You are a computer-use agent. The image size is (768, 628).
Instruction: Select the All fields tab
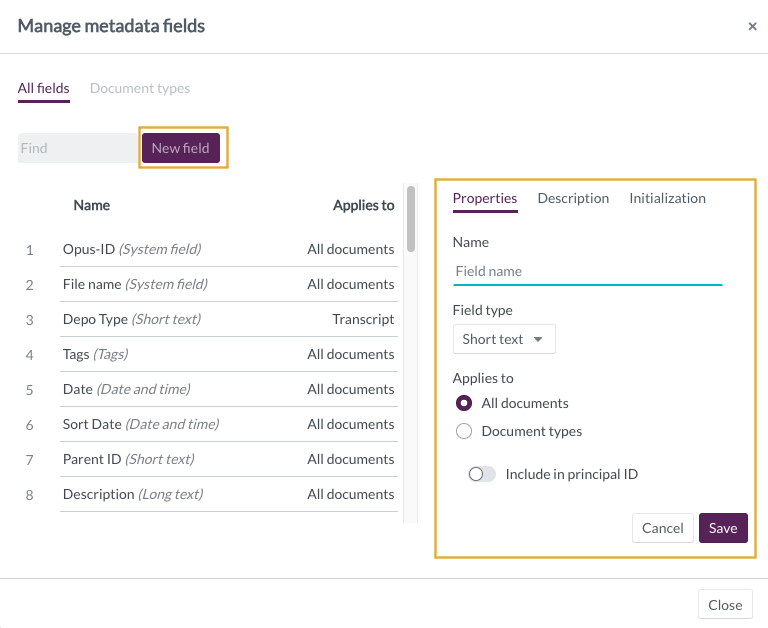(44, 88)
